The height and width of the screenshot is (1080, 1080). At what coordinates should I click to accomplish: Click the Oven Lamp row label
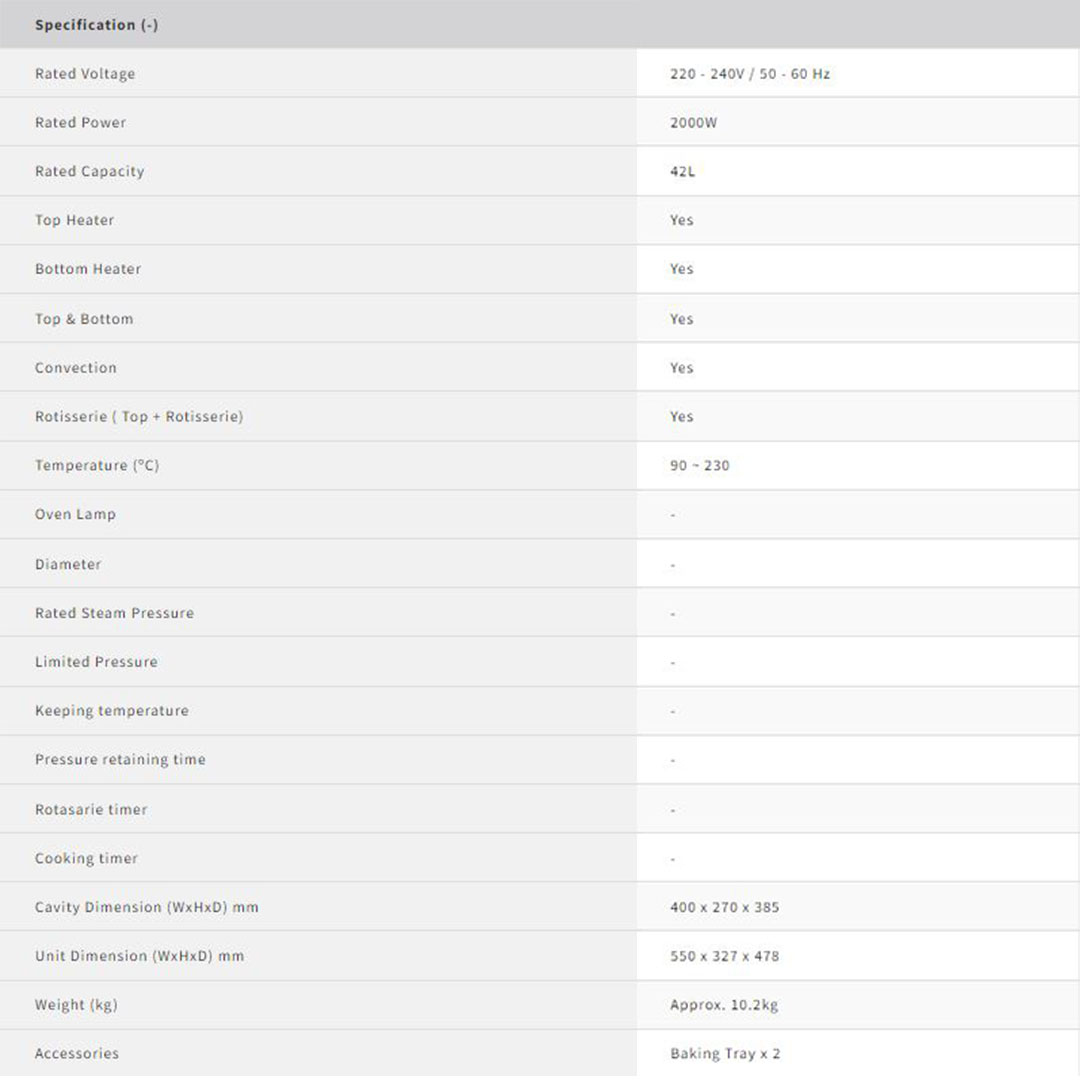(75, 514)
